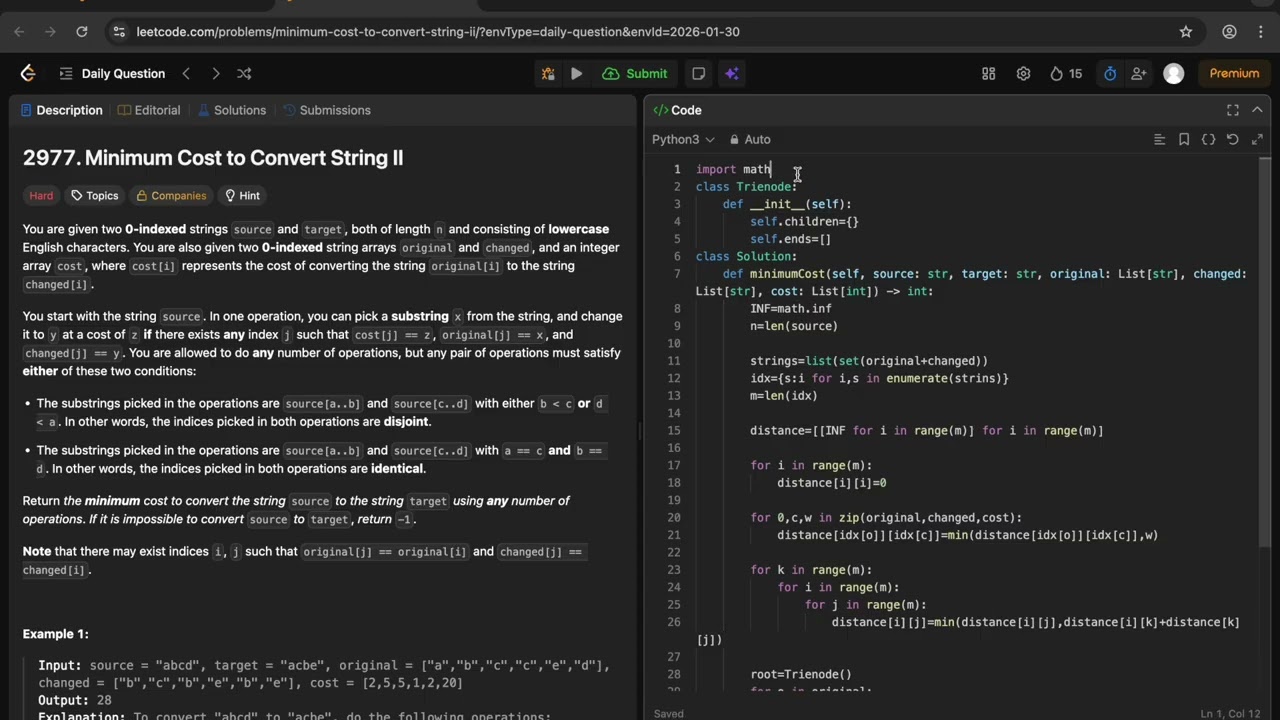Open the notes icon next to Submit
This screenshot has height=720, width=1280.
698,73
